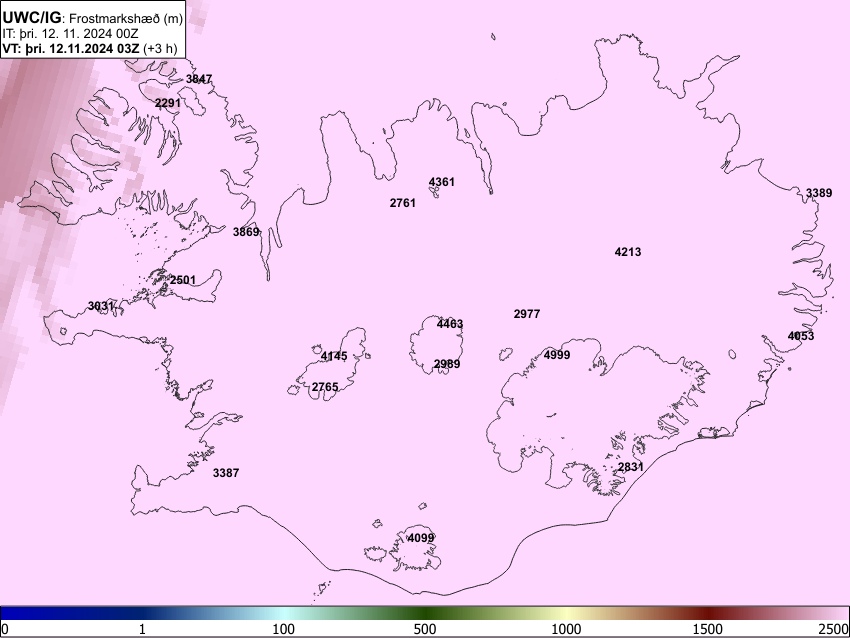850x638 pixels.
Task: Click the value 4999 near Vatnajökull
Action: (x=557, y=355)
